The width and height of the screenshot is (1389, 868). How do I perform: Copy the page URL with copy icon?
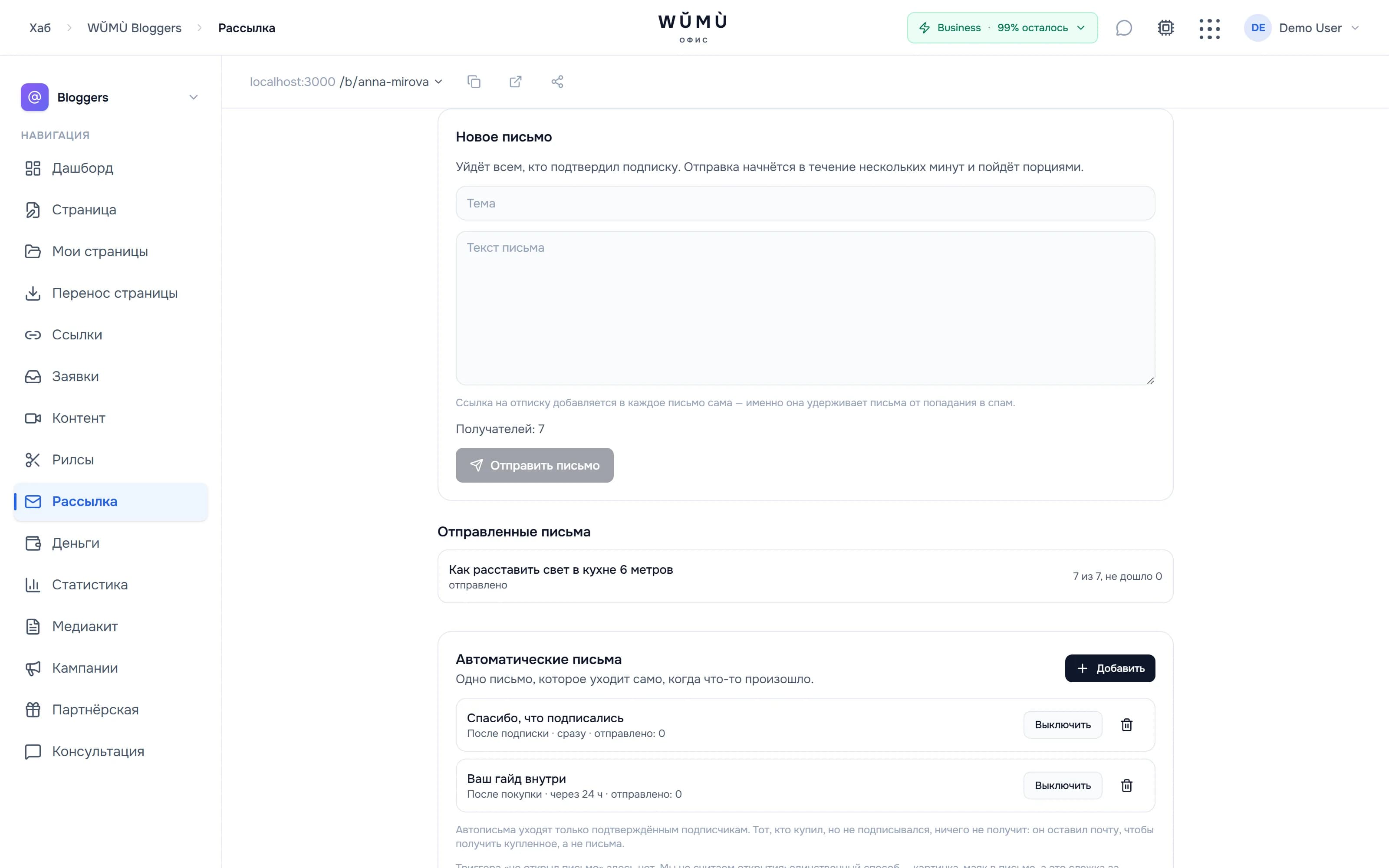[x=474, y=82]
